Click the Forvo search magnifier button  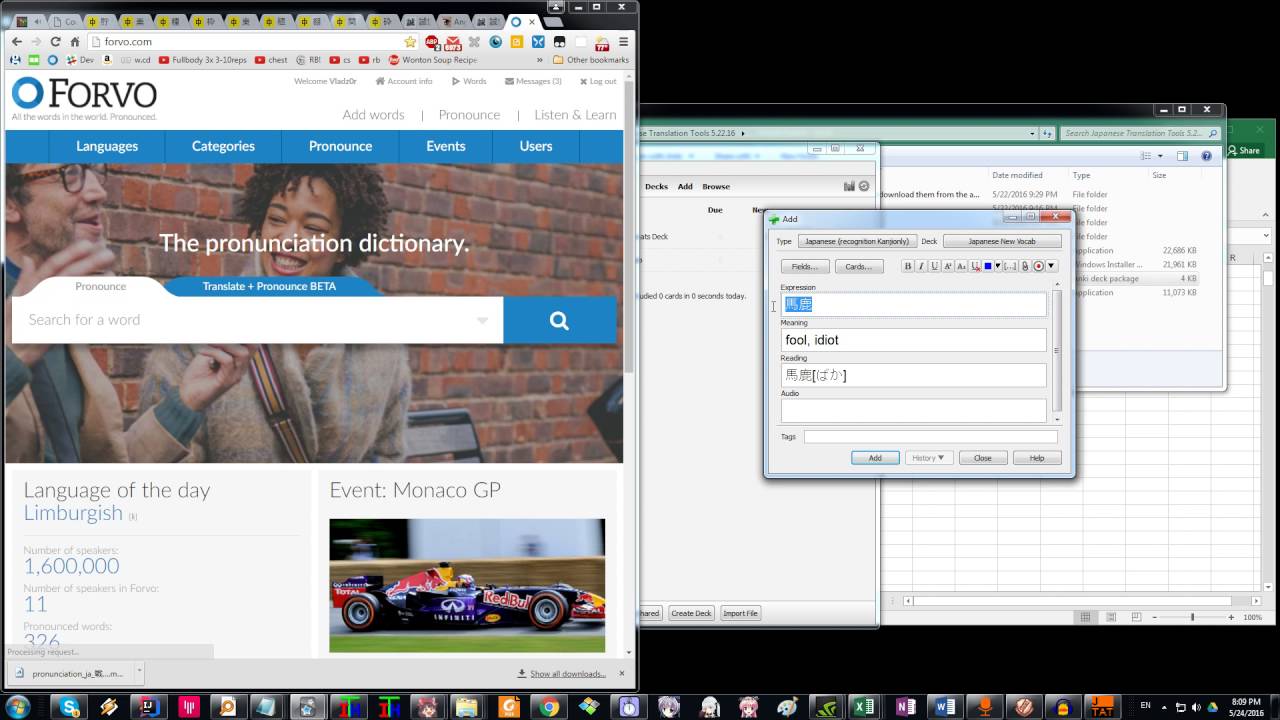(x=559, y=320)
